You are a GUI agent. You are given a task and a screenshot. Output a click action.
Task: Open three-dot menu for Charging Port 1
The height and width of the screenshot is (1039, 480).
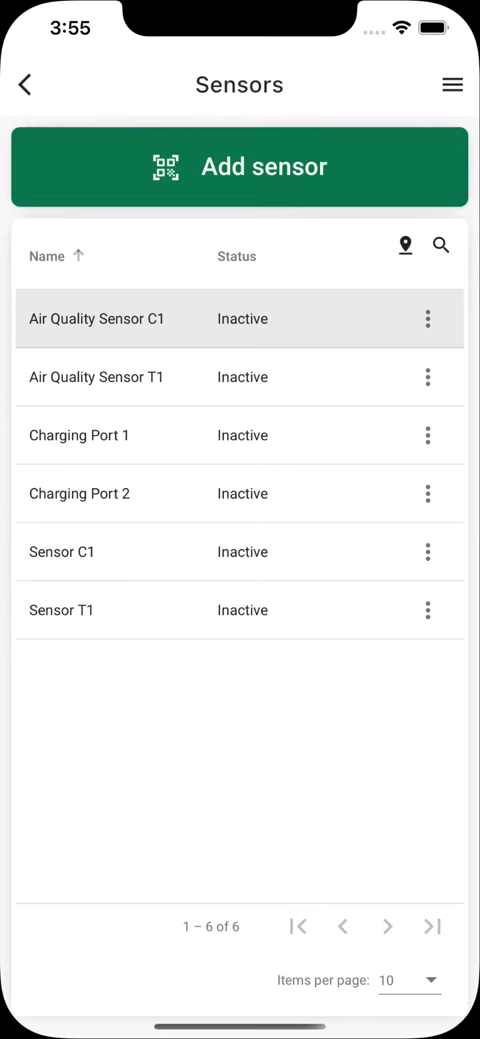428,435
